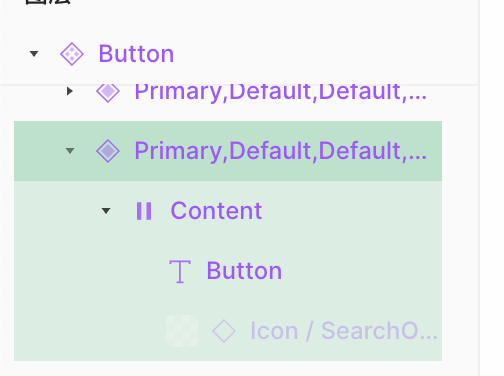Image resolution: width=504 pixels, height=376 pixels.
Task: Click the text layer T icon
Action: (180, 271)
